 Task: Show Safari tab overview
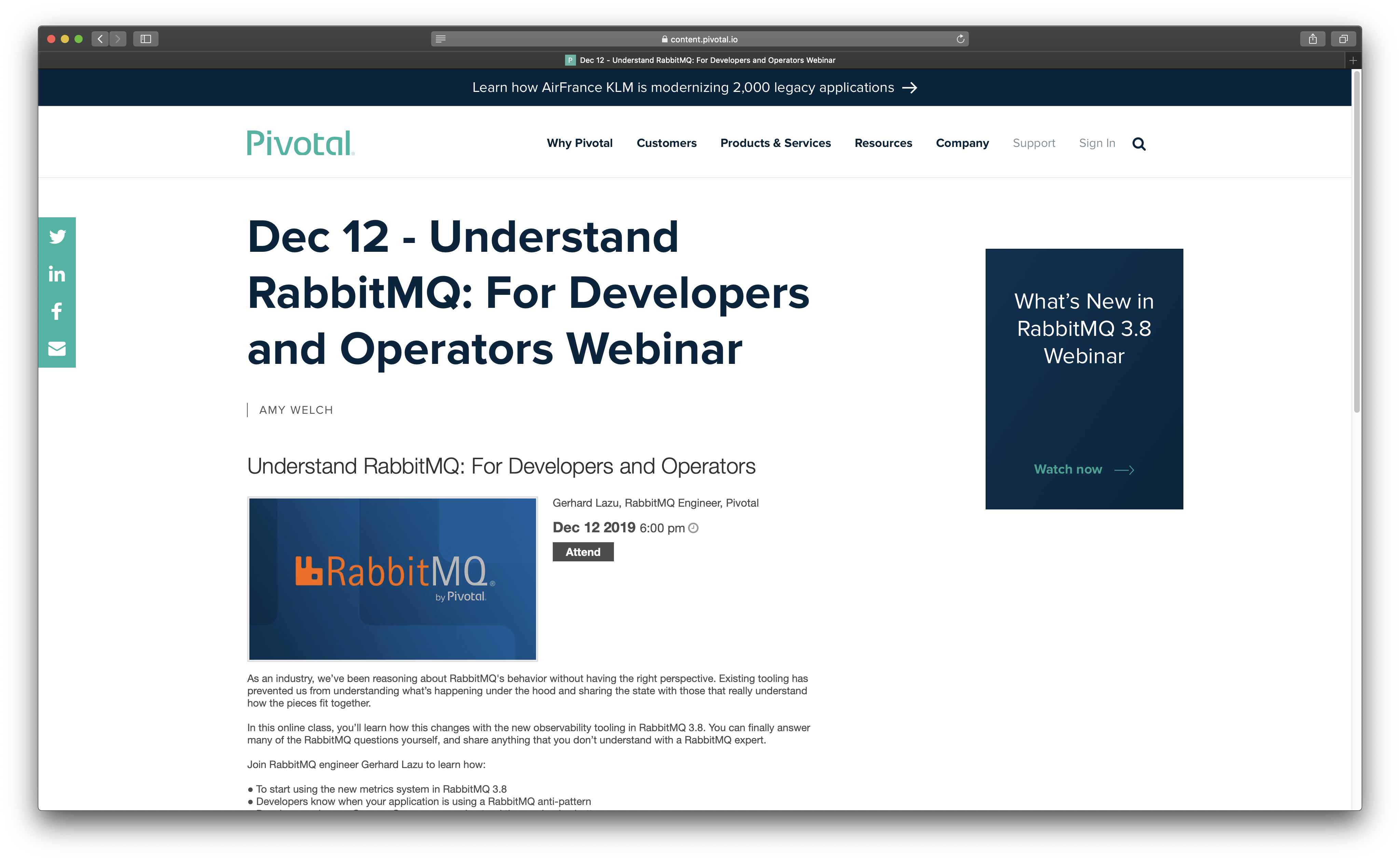1343,39
